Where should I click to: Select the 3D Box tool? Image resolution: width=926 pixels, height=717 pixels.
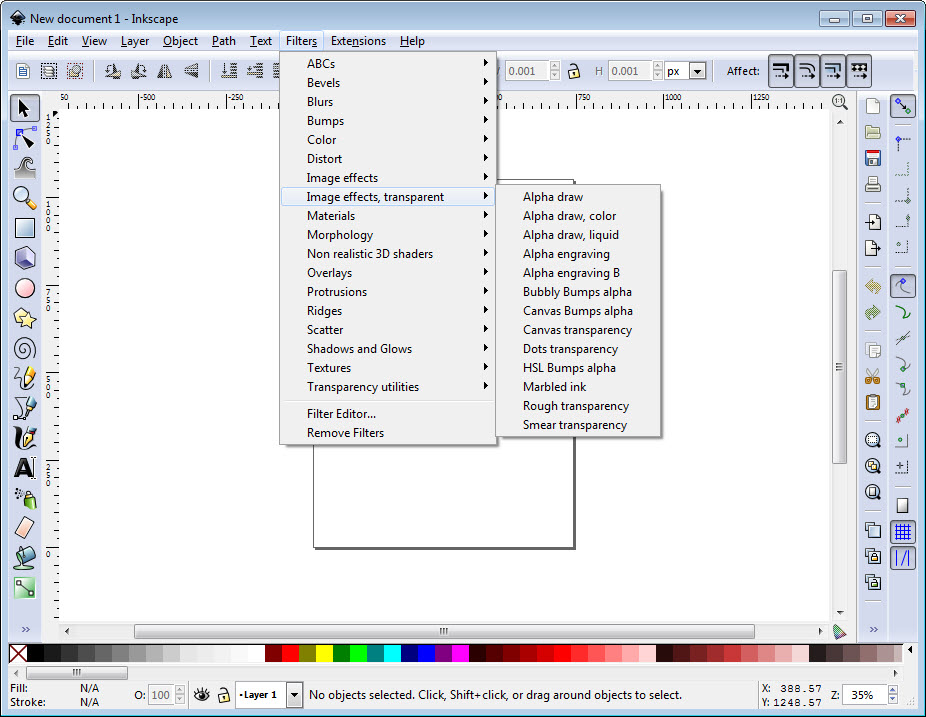(24, 258)
